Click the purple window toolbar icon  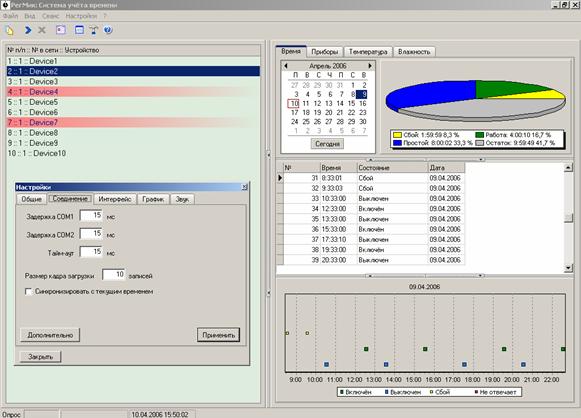61,30
